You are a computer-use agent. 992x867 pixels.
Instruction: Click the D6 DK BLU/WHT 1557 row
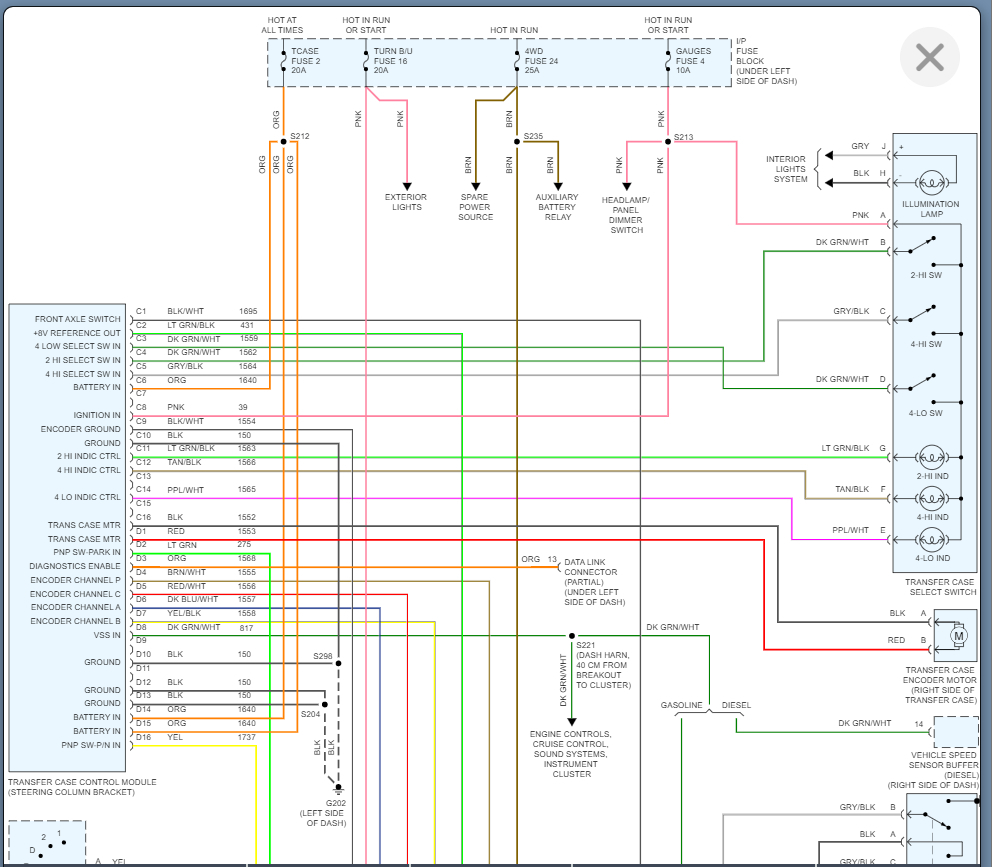(196, 599)
